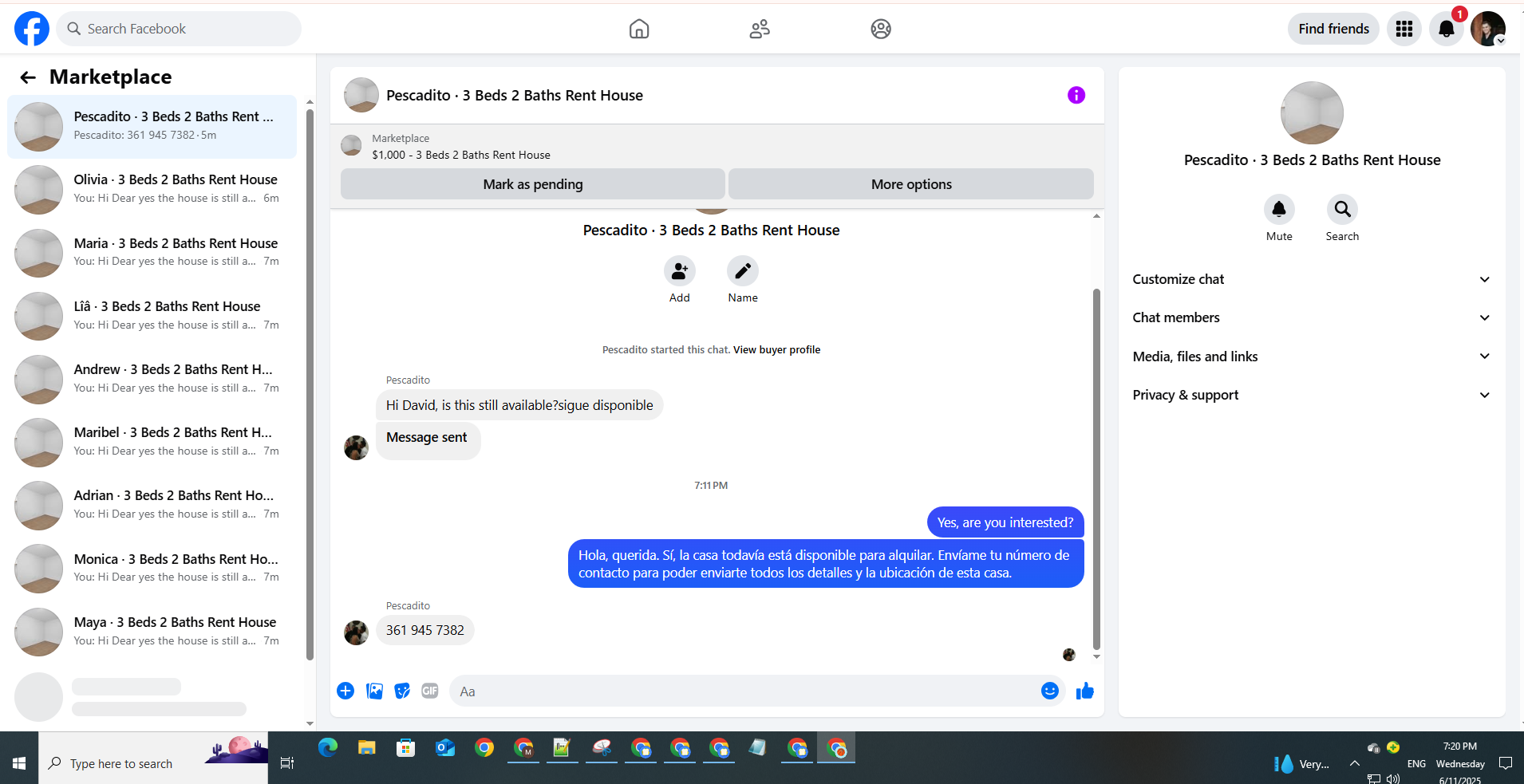Open Pescadito conversation in list

click(152, 126)
